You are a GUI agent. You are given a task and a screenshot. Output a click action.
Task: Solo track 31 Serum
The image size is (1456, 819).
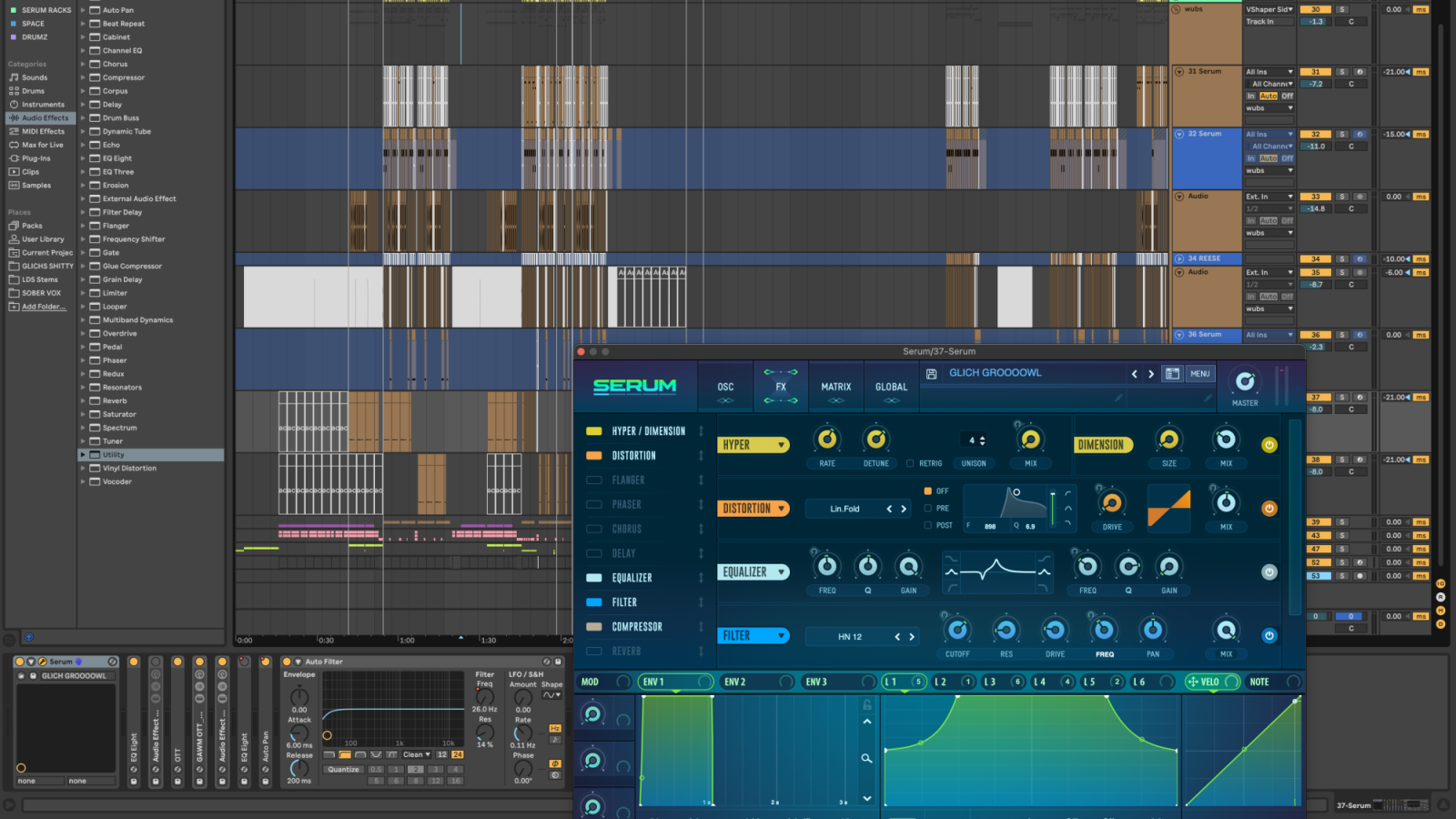pyautogui.click(x=1341, y=72)
